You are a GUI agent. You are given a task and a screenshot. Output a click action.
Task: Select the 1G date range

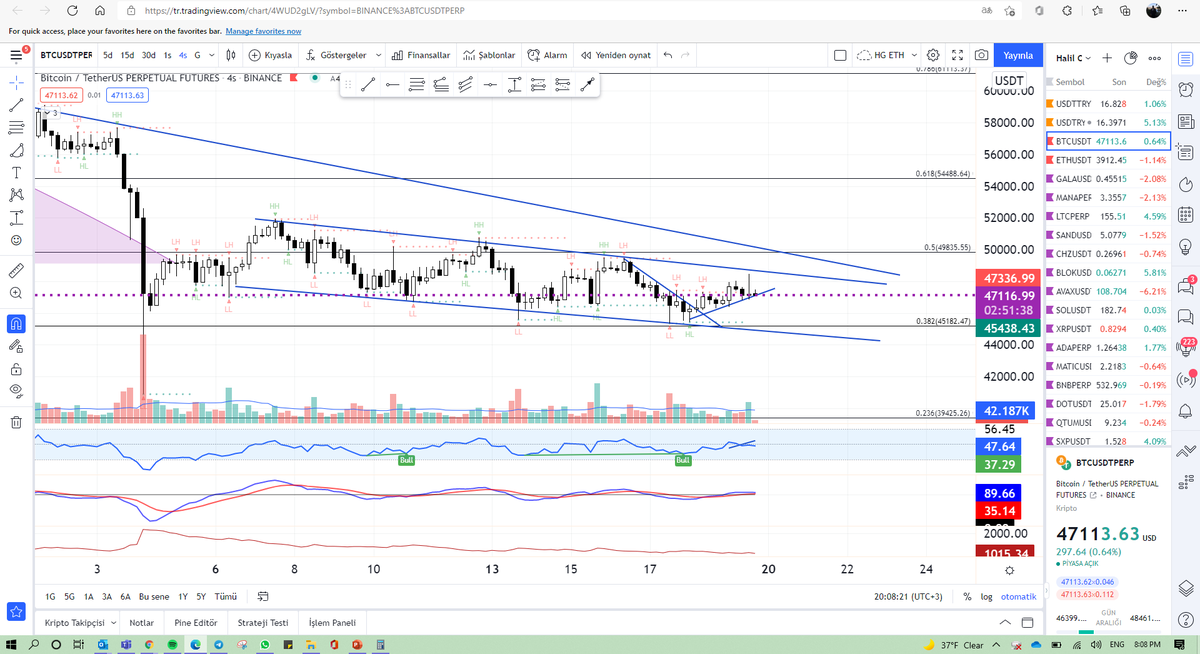coord(50,596)
